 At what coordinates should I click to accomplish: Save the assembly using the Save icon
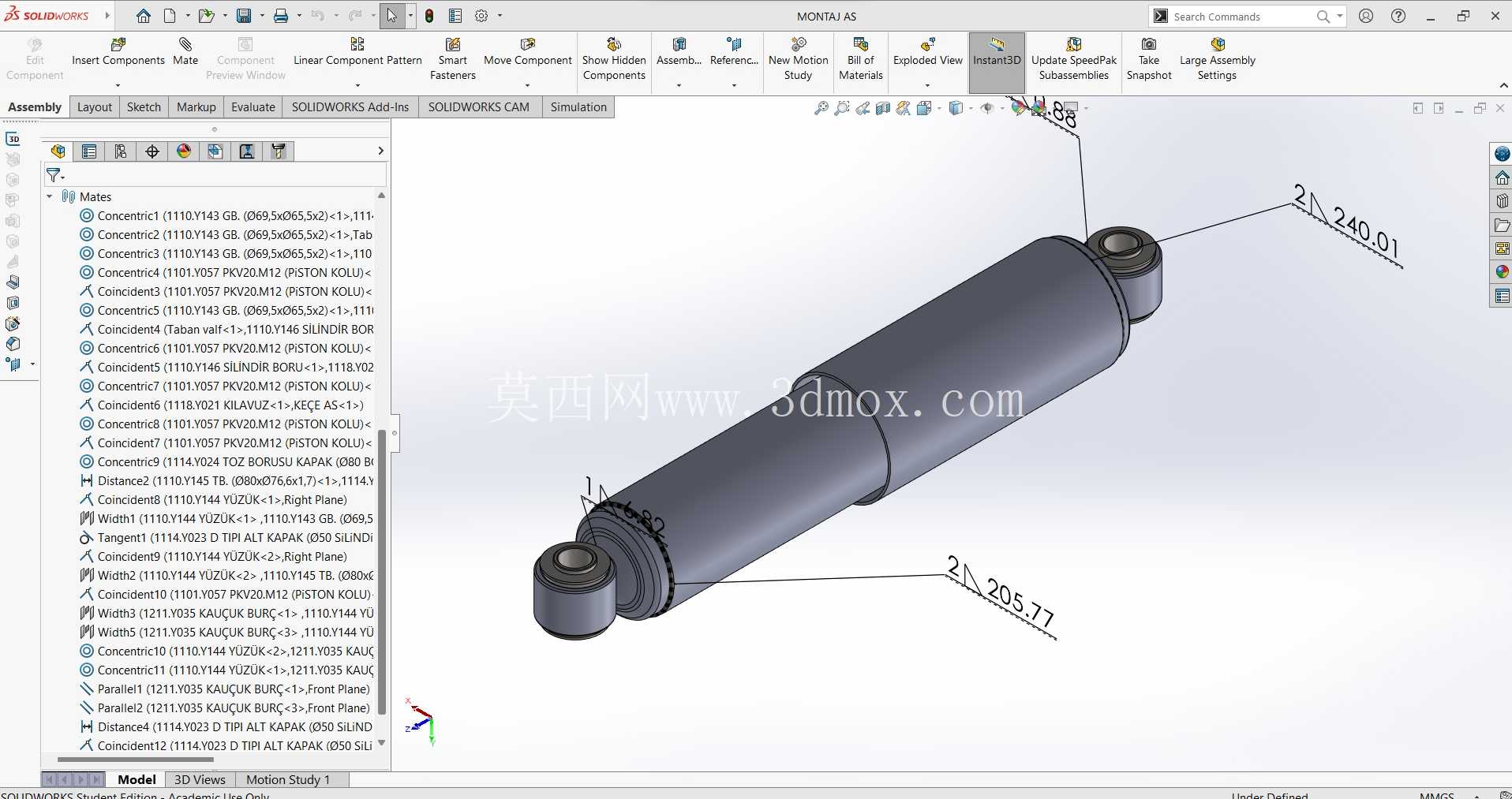244,16
